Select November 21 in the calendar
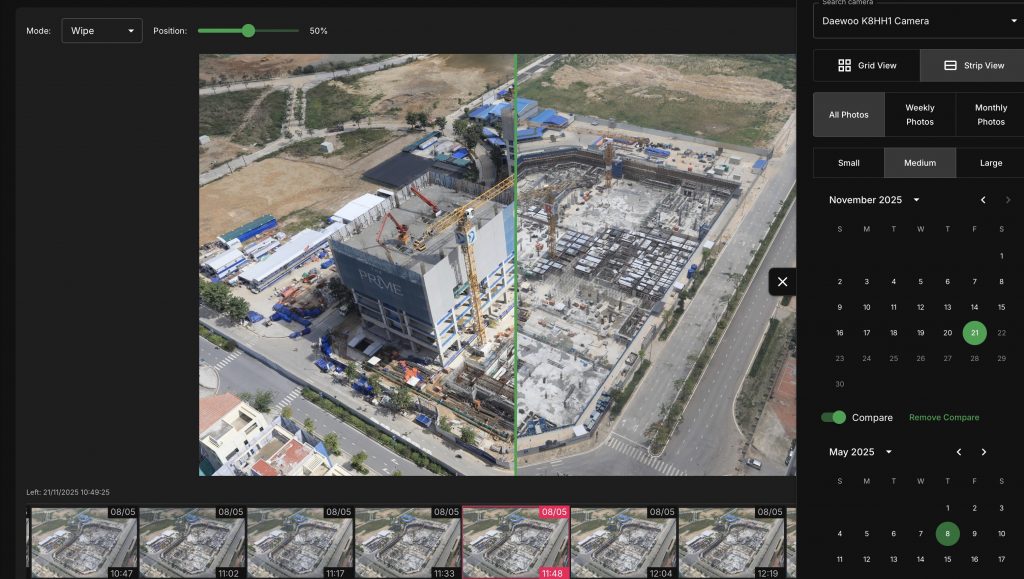This screenshot has height=579, width=1024. coord(974,333)
